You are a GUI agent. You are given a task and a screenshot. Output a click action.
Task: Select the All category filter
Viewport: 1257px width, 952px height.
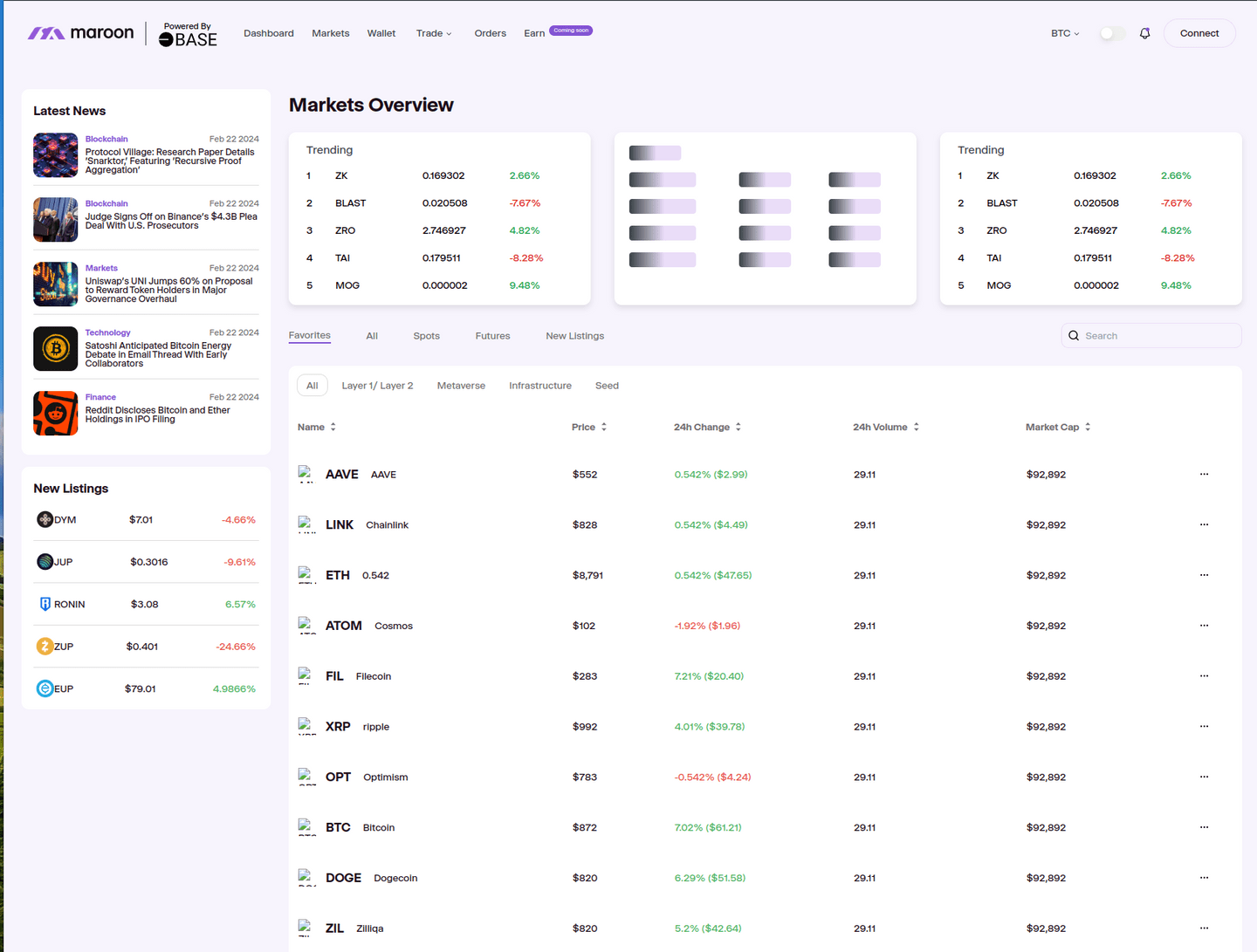(313, 386)
